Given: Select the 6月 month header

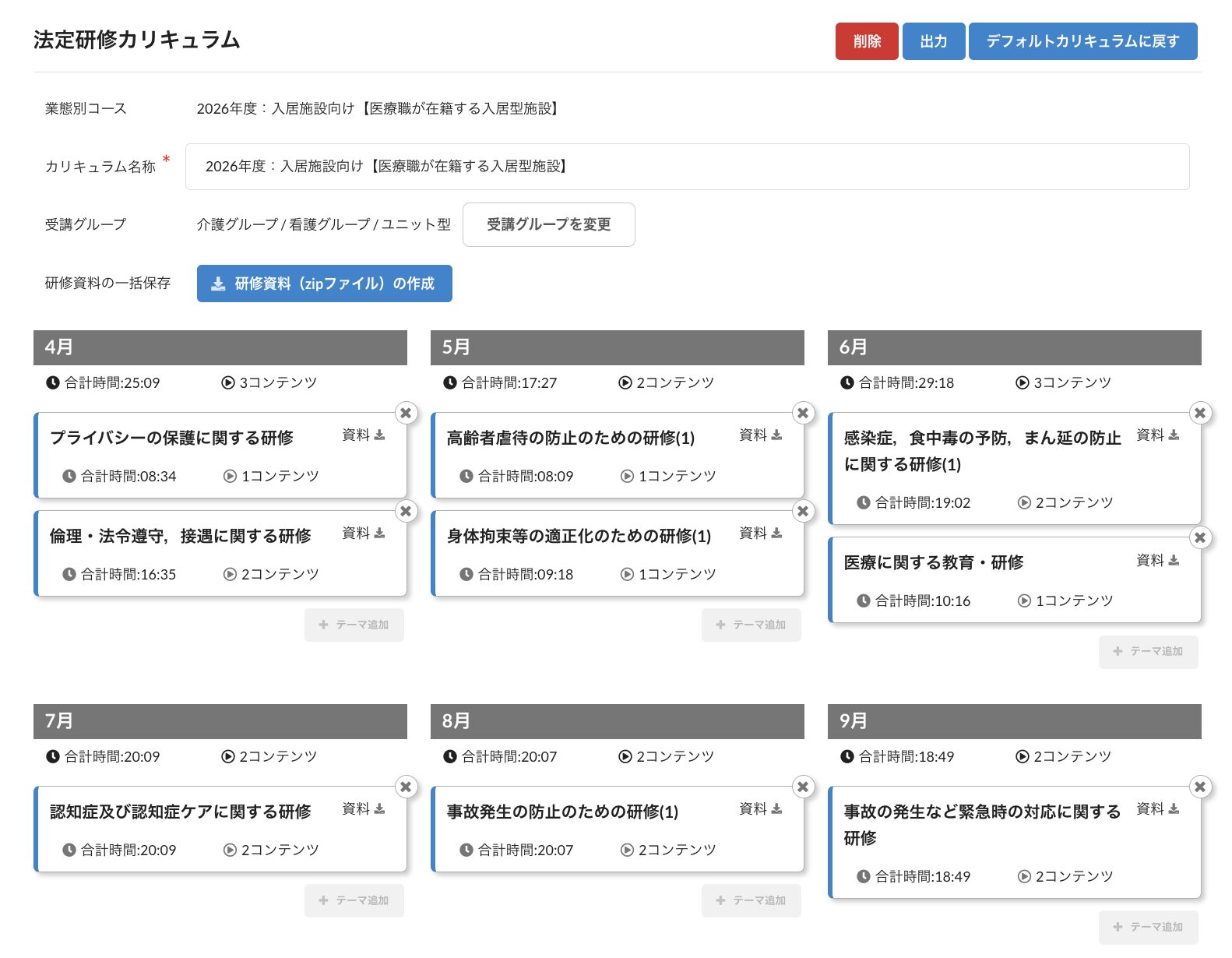Looking at the screenshot, I should (x=1015, y=347).
